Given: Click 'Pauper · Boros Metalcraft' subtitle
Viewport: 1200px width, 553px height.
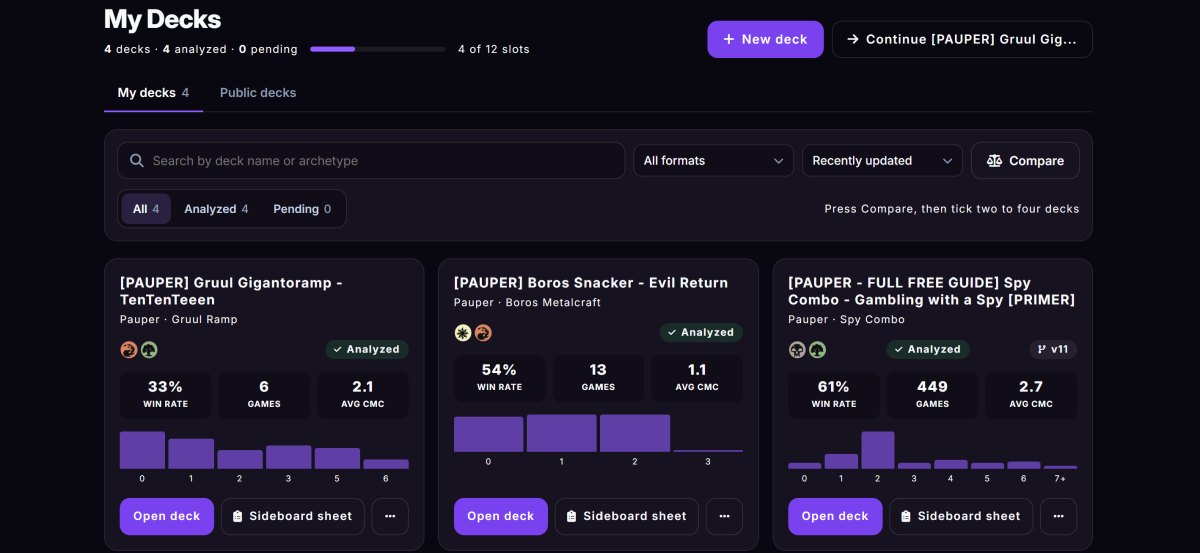Looking at the screenshot, I should [527, 303].
